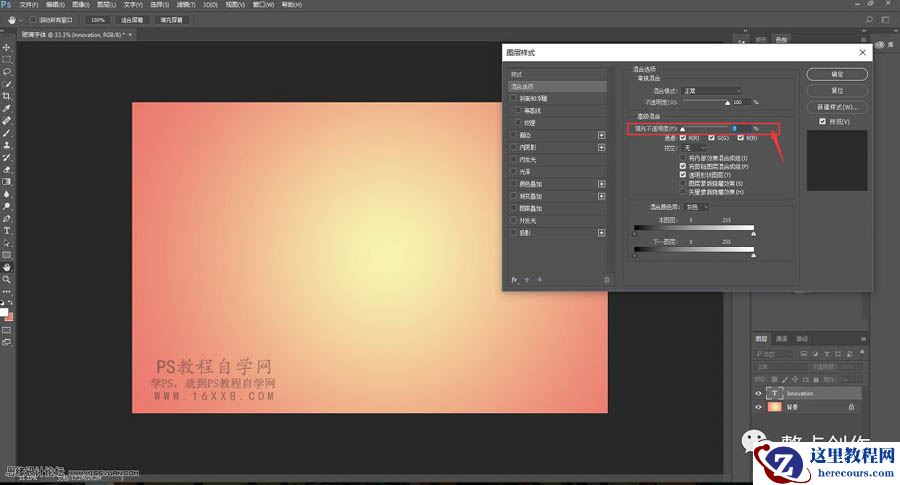
Task: Select the Horizontal Type tool
Action: [7, 230]
